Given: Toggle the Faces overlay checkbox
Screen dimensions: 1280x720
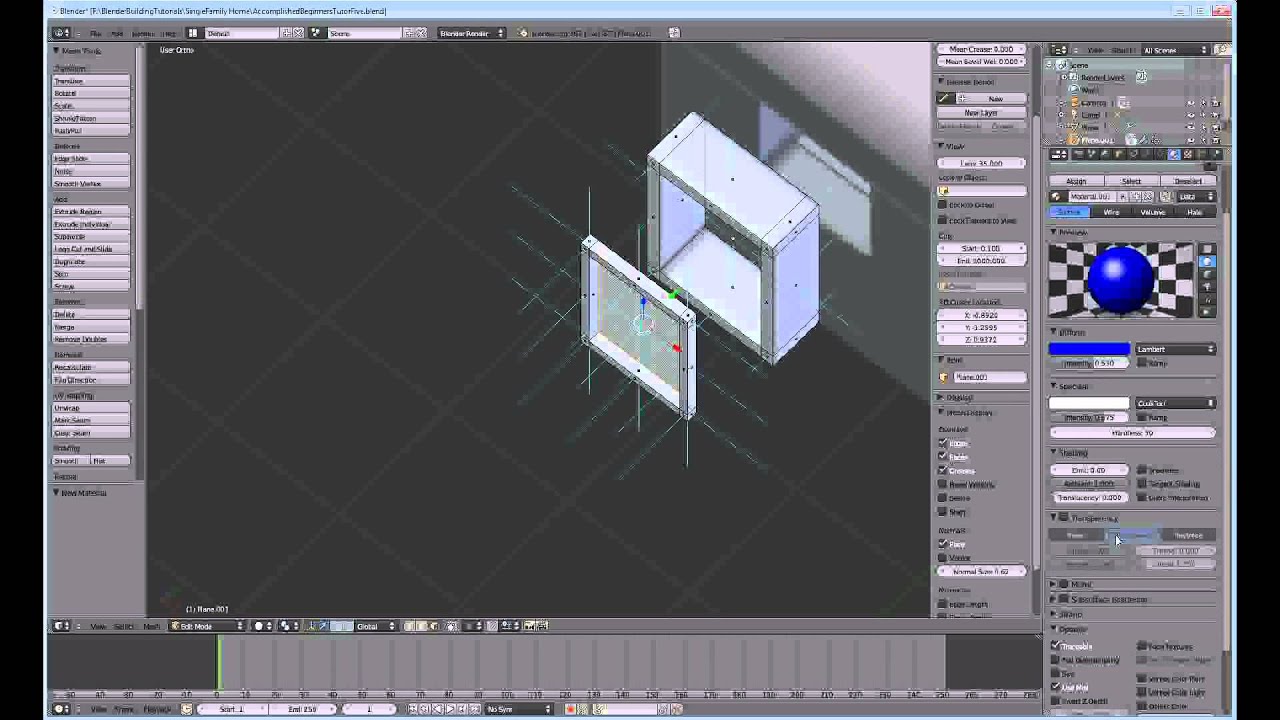Looking at the screenshot, I should [x=942, y=457].
